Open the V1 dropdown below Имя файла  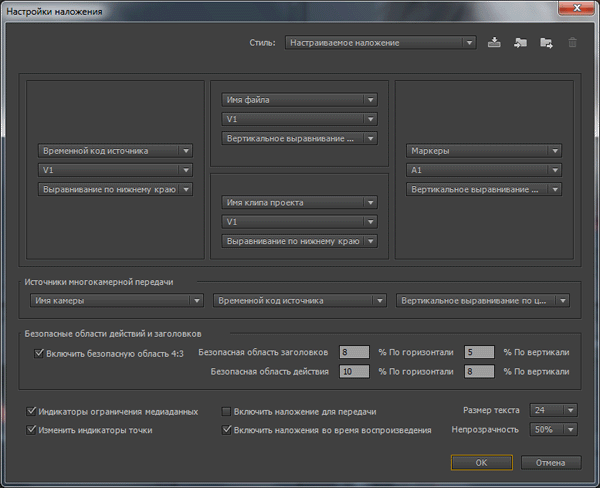[299, 119]
